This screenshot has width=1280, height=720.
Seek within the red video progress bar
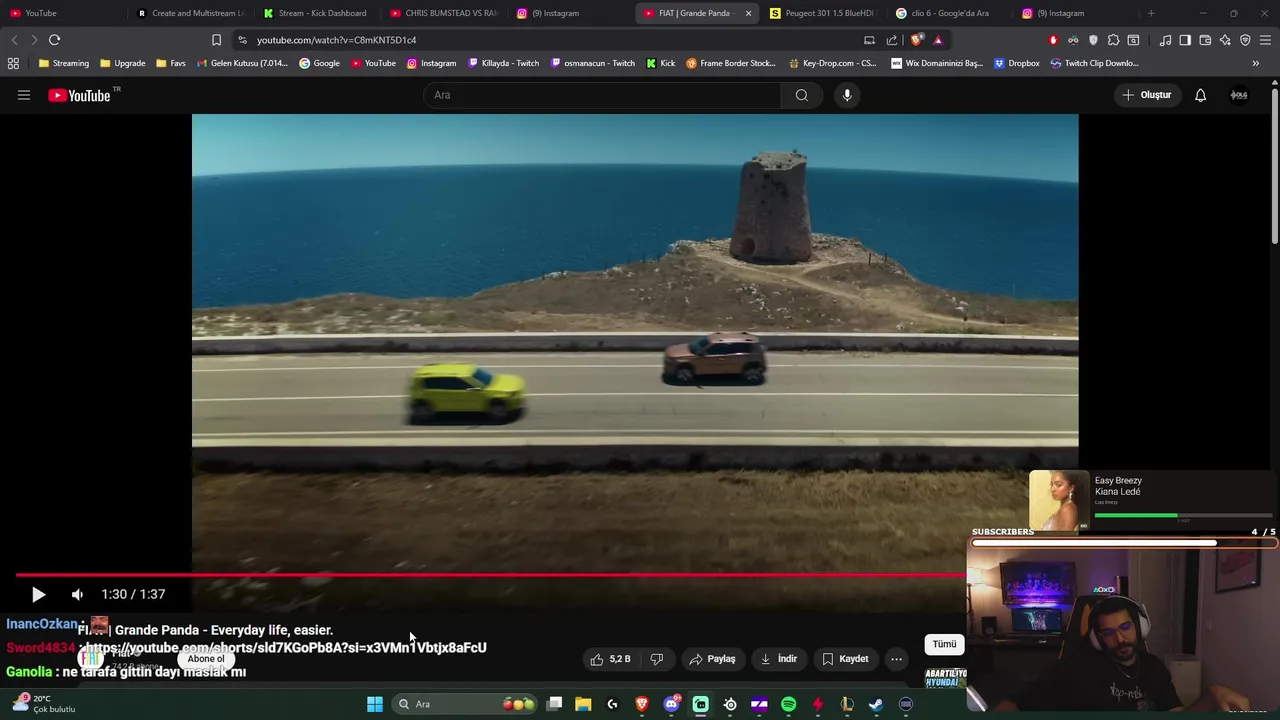pyautogui.click(x=490, y=575)
